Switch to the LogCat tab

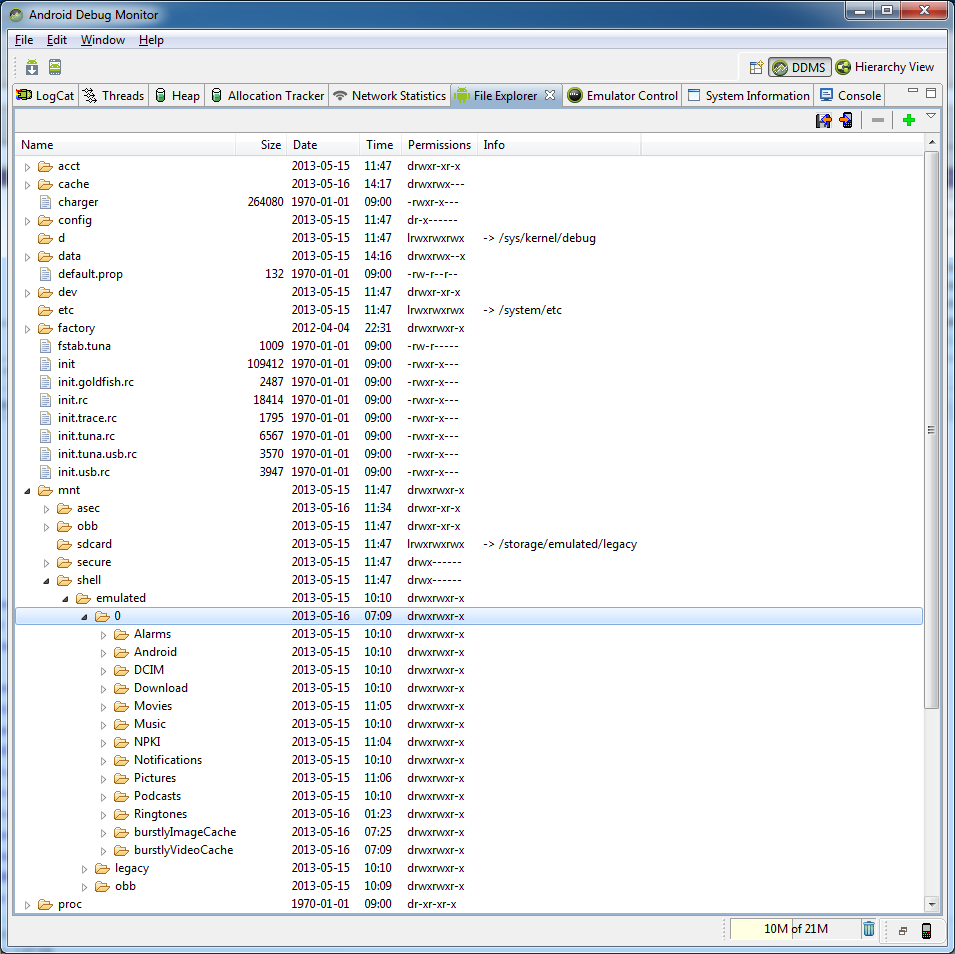tap(46, 96)
